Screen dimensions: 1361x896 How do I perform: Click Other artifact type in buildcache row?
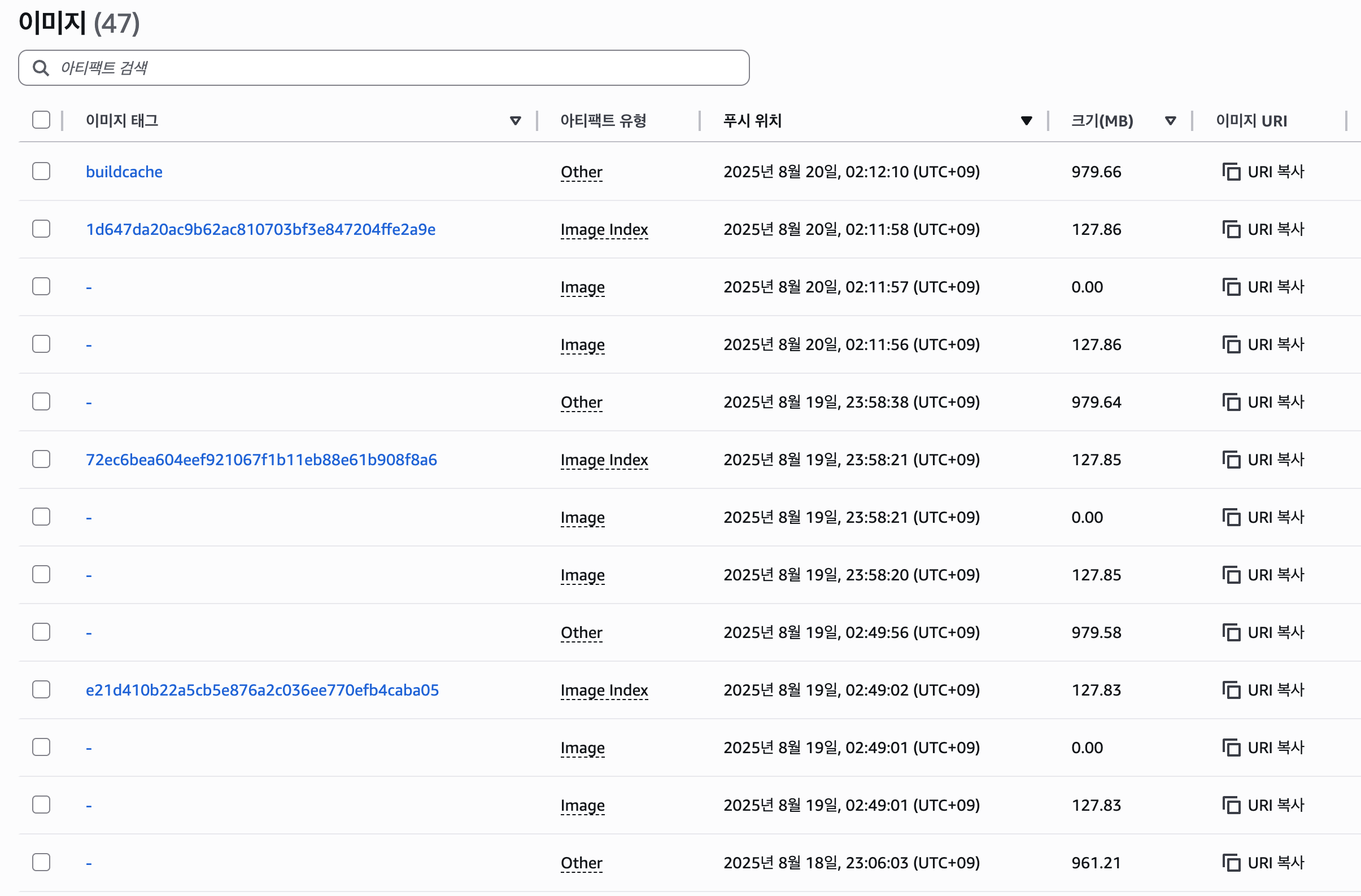click(x=581, y=172)
